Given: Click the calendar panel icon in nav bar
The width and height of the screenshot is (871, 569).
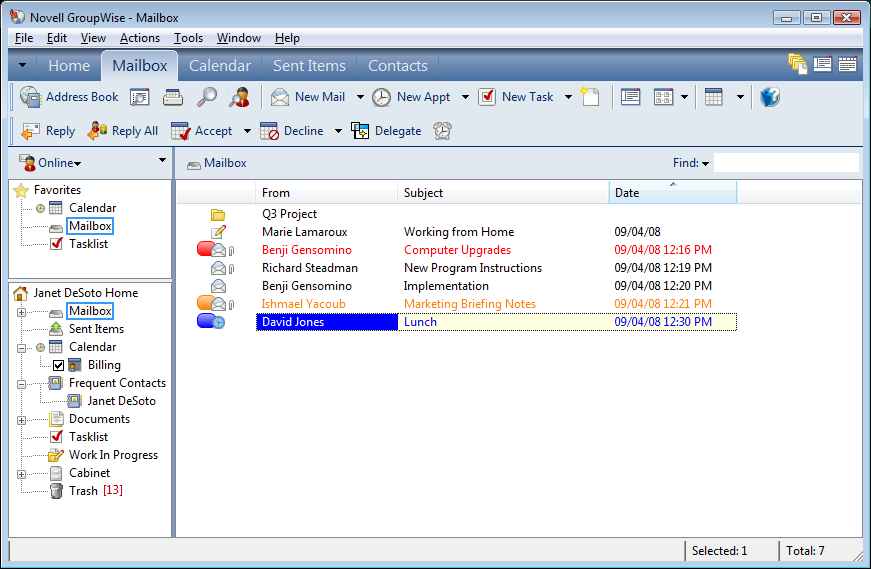Looking at the screenshot, I should 848,64.
